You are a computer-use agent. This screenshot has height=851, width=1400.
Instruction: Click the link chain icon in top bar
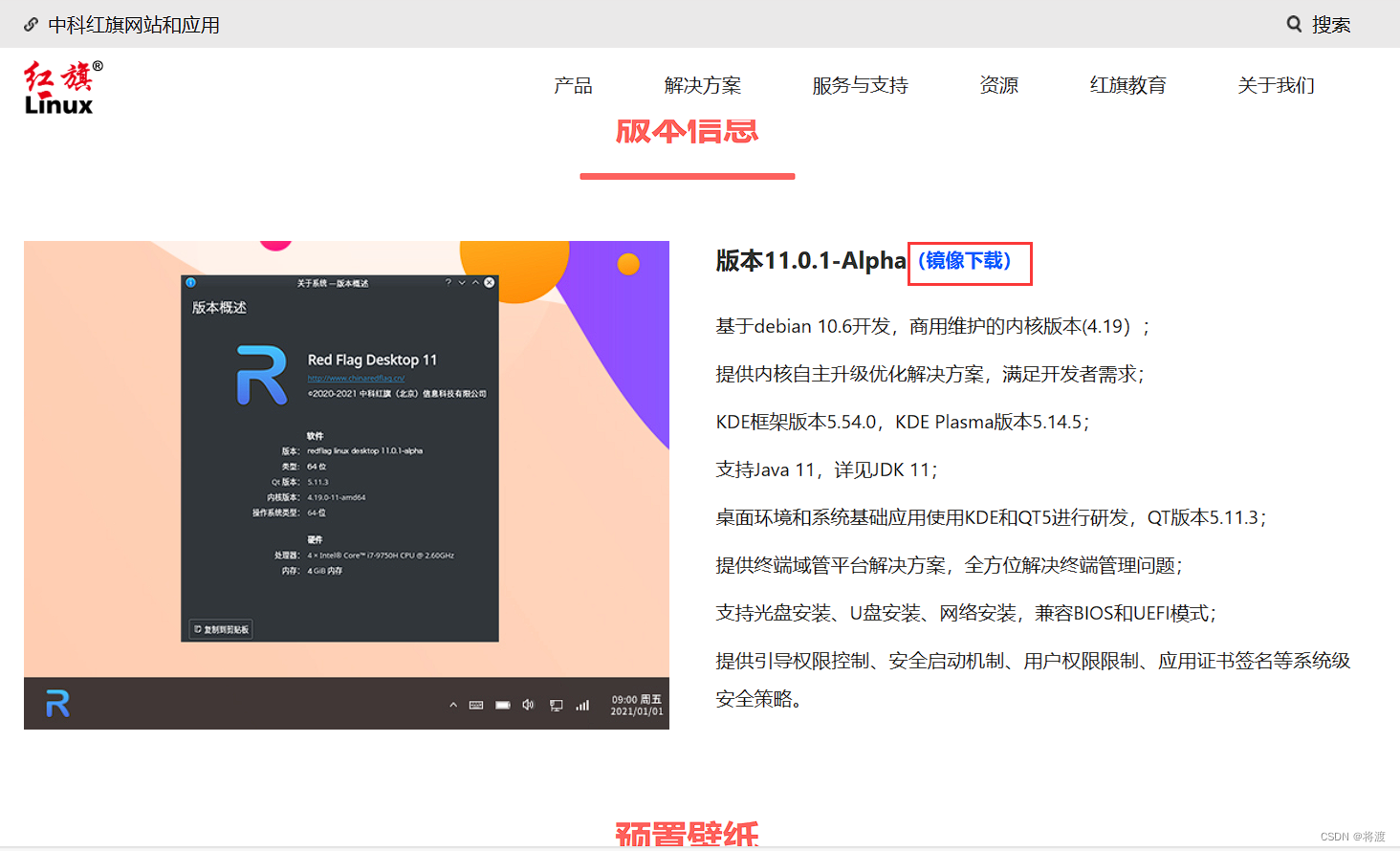coord(31,25)
